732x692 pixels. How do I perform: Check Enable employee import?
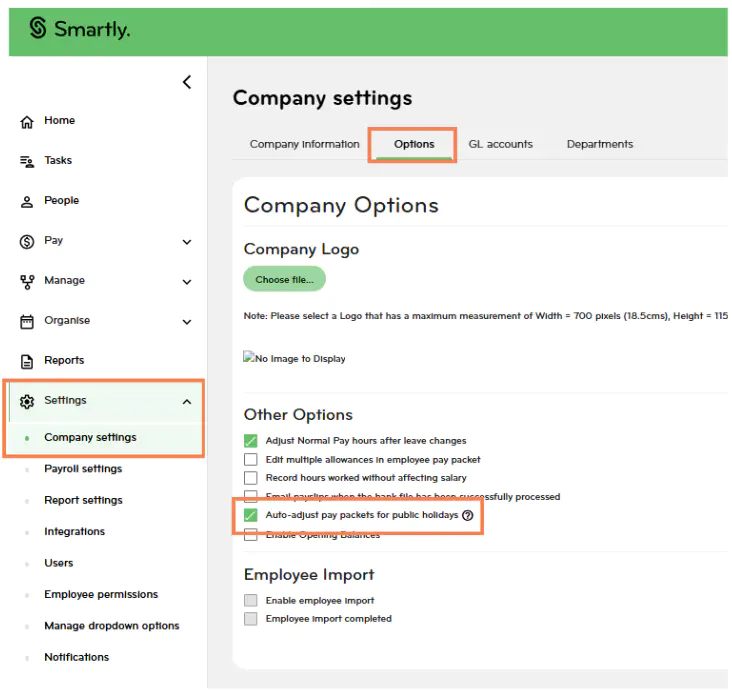251,600
